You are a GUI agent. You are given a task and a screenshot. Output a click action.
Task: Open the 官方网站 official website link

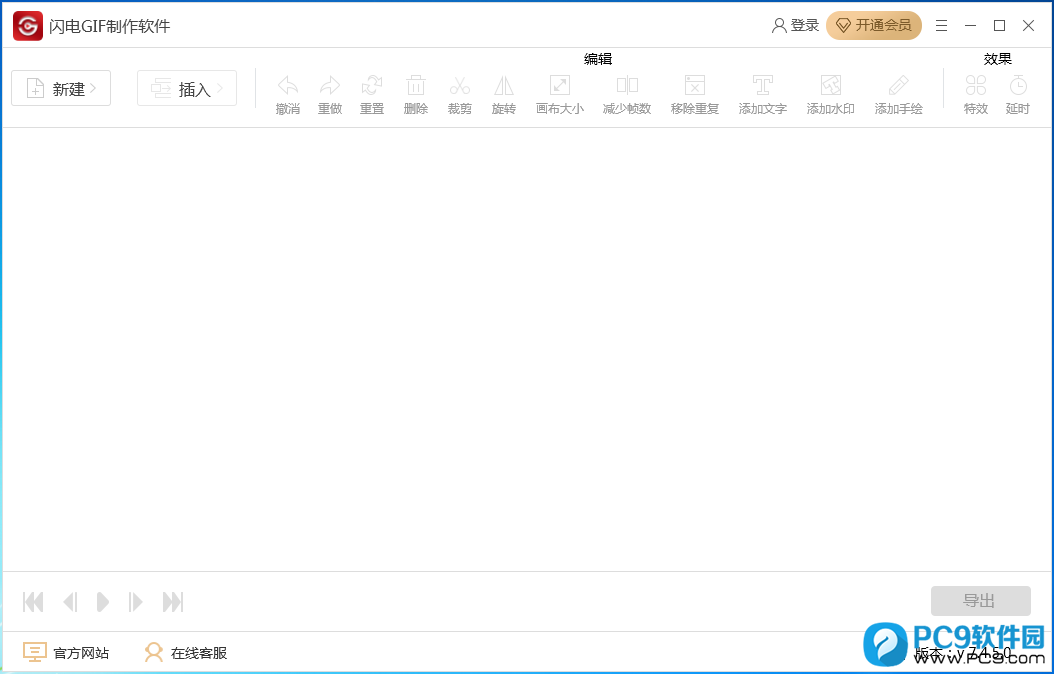coord(66,652)
